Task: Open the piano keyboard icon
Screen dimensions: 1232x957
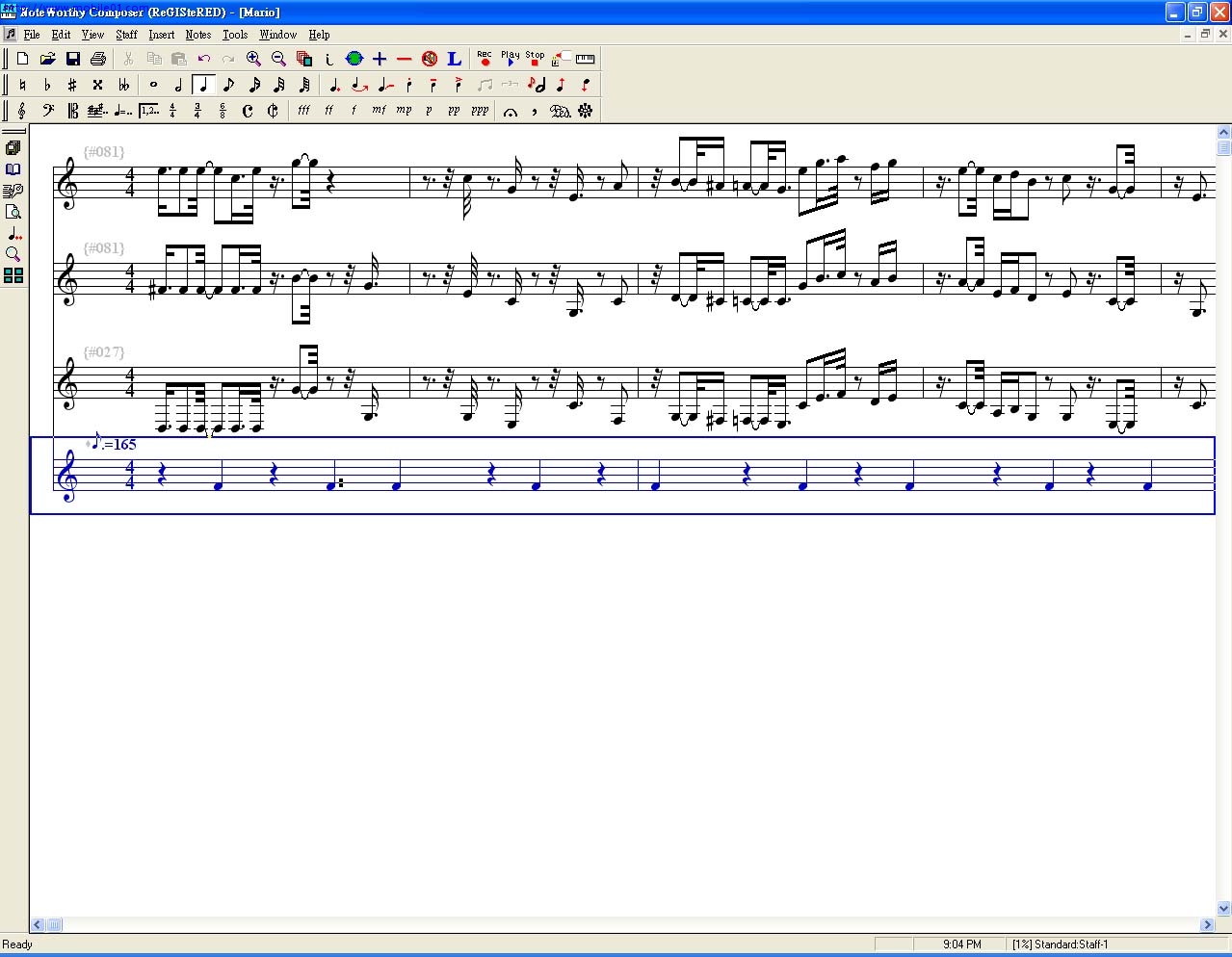Action: (x=585, y=59)
